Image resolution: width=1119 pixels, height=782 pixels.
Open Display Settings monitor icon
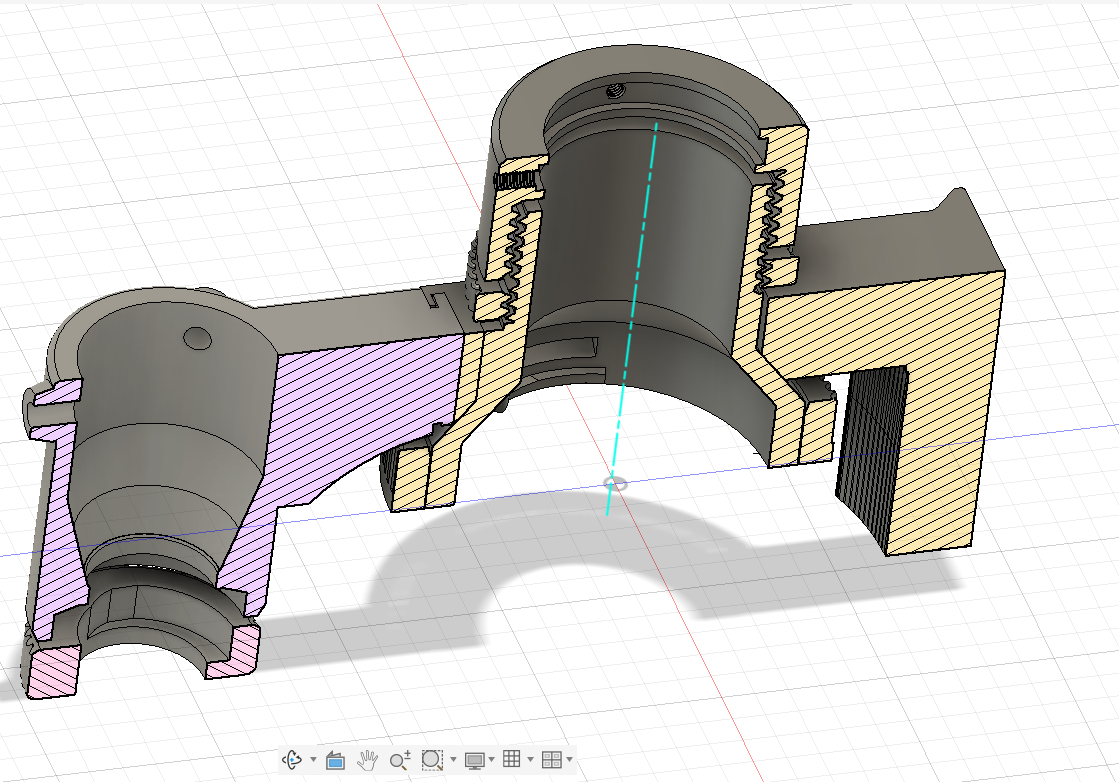[474, 761]
